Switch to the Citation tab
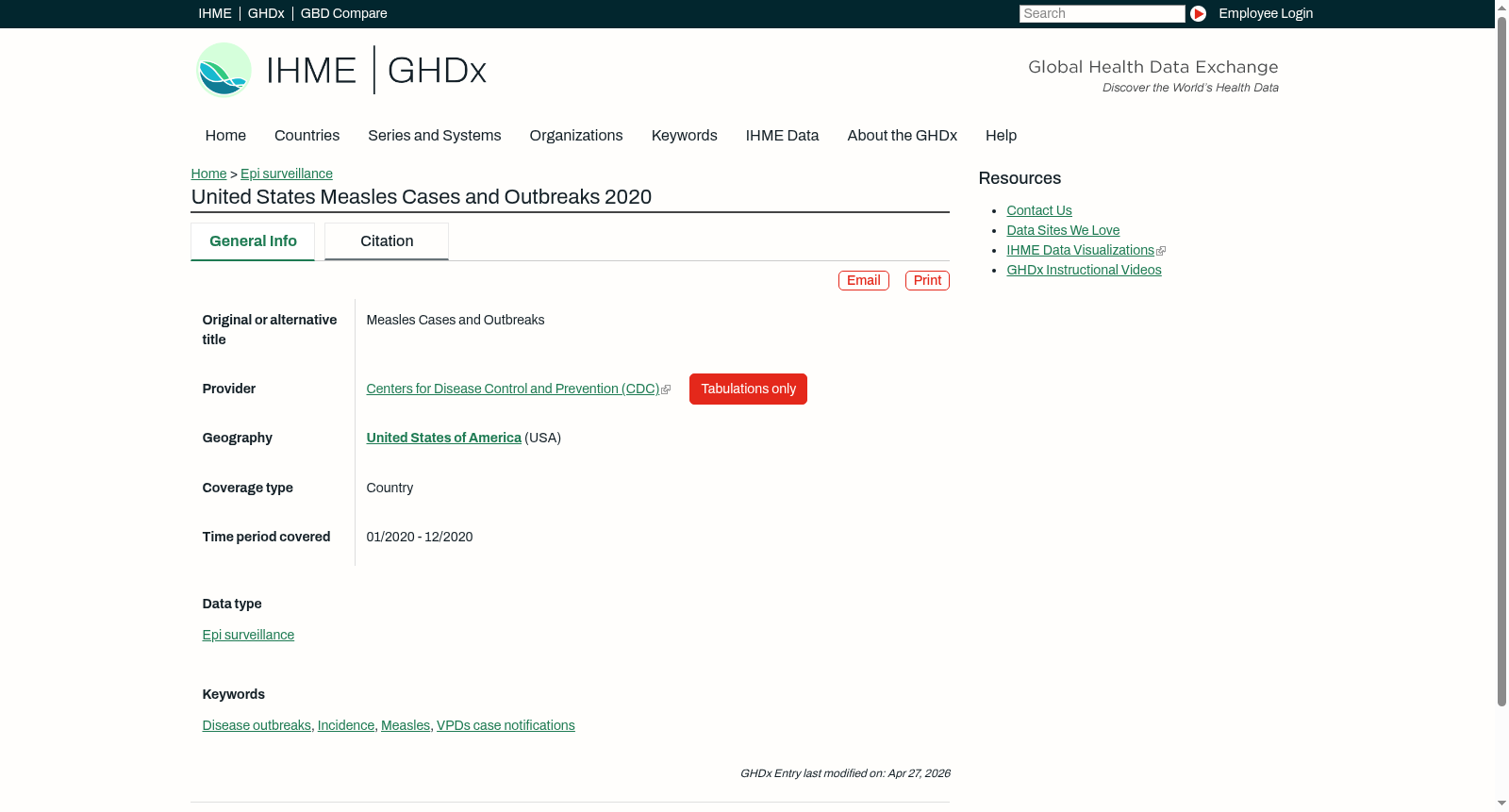1509x812 pixels. click(x=387, y=241)
